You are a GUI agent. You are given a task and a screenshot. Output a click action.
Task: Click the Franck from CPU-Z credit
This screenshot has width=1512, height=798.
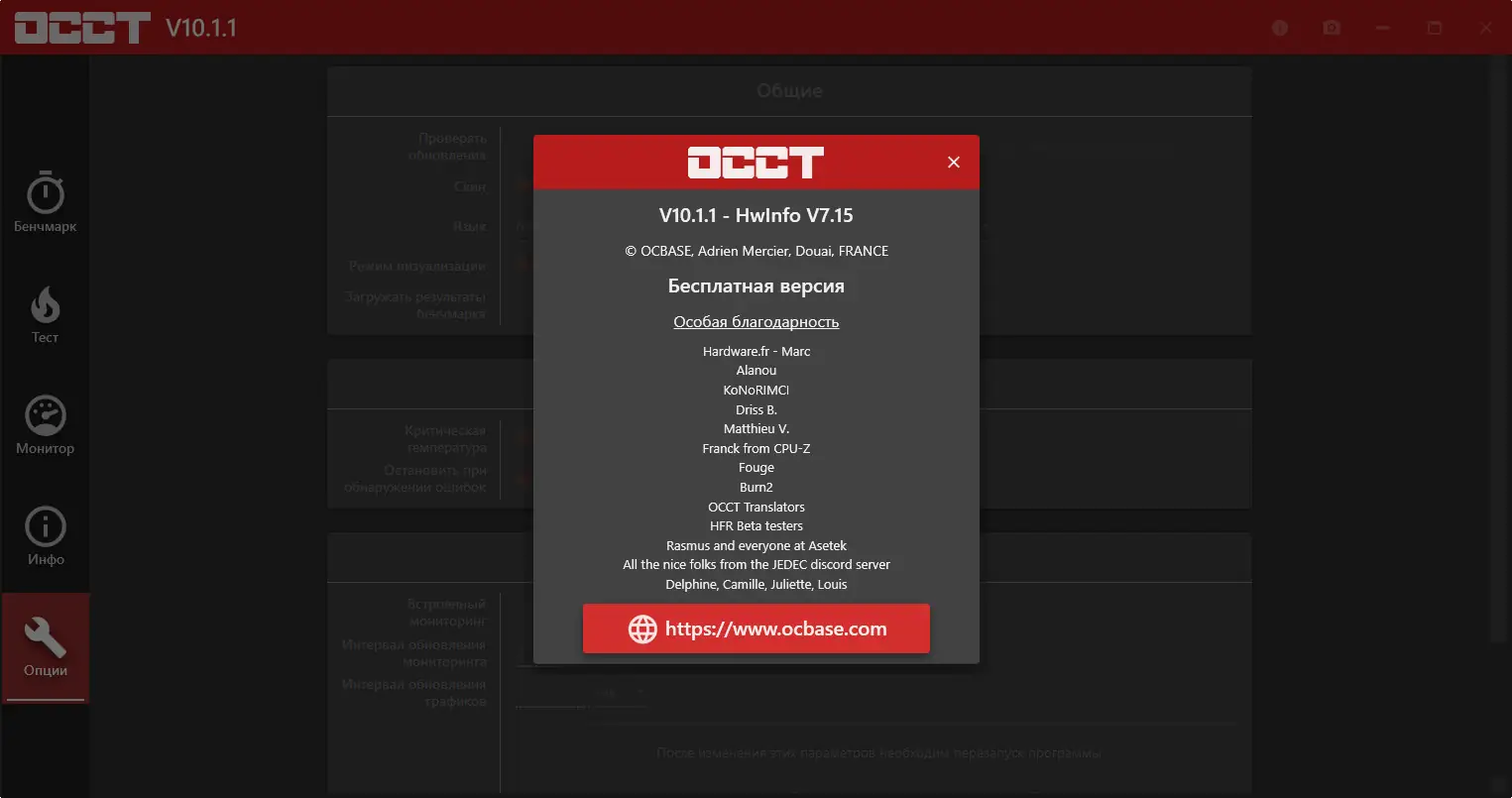pos(756,448)
